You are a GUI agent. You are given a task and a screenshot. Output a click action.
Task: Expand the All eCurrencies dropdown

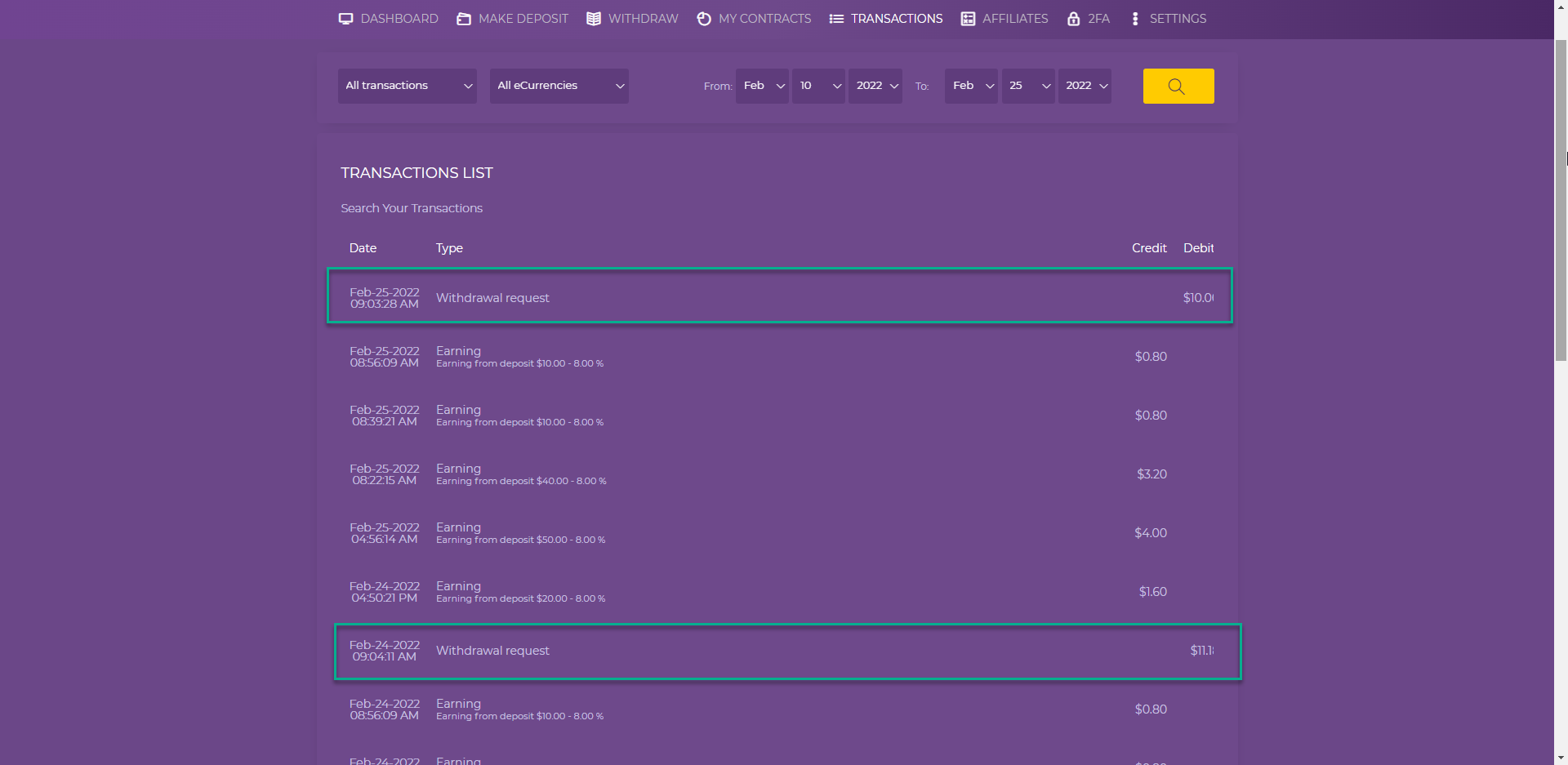[559, 86]
